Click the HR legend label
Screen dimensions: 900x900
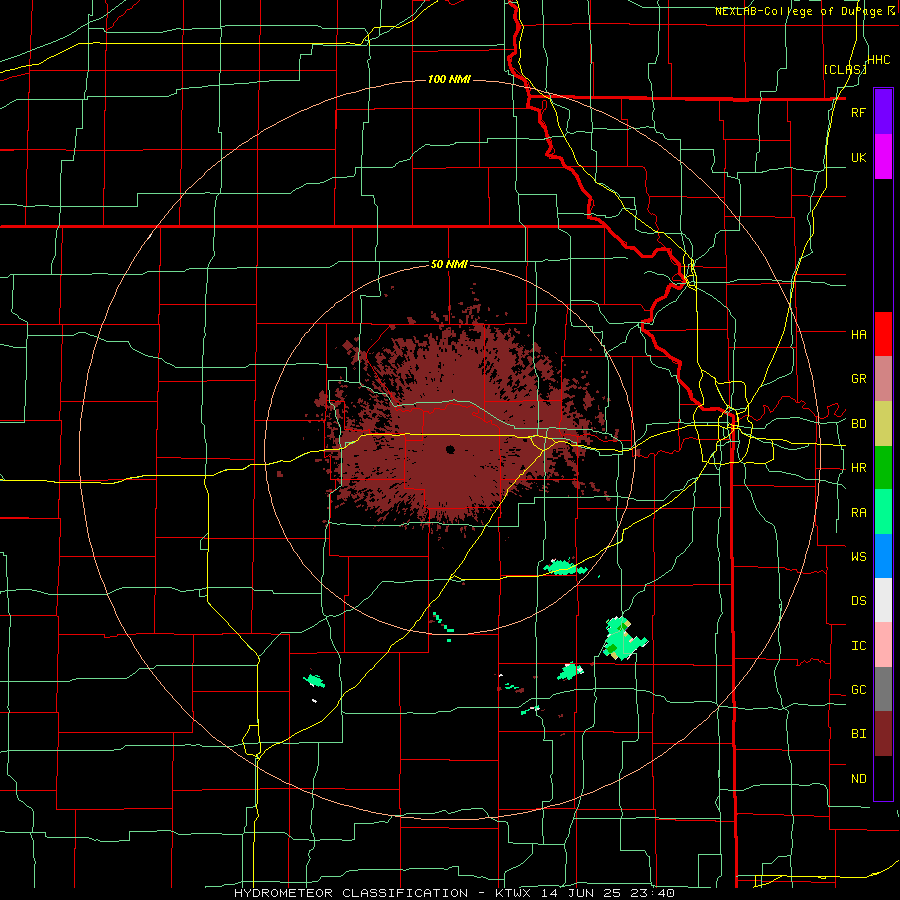(x=858, y=468)
